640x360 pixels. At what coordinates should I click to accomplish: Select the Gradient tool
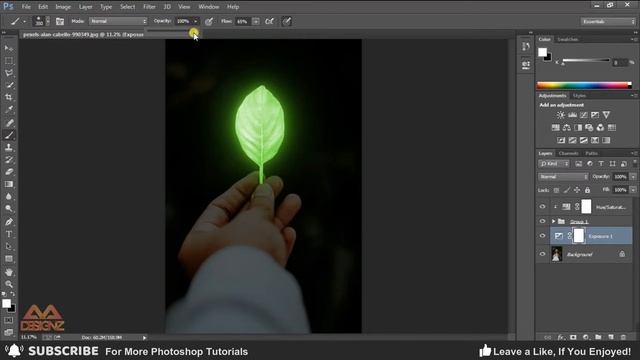tap(9, 184)
